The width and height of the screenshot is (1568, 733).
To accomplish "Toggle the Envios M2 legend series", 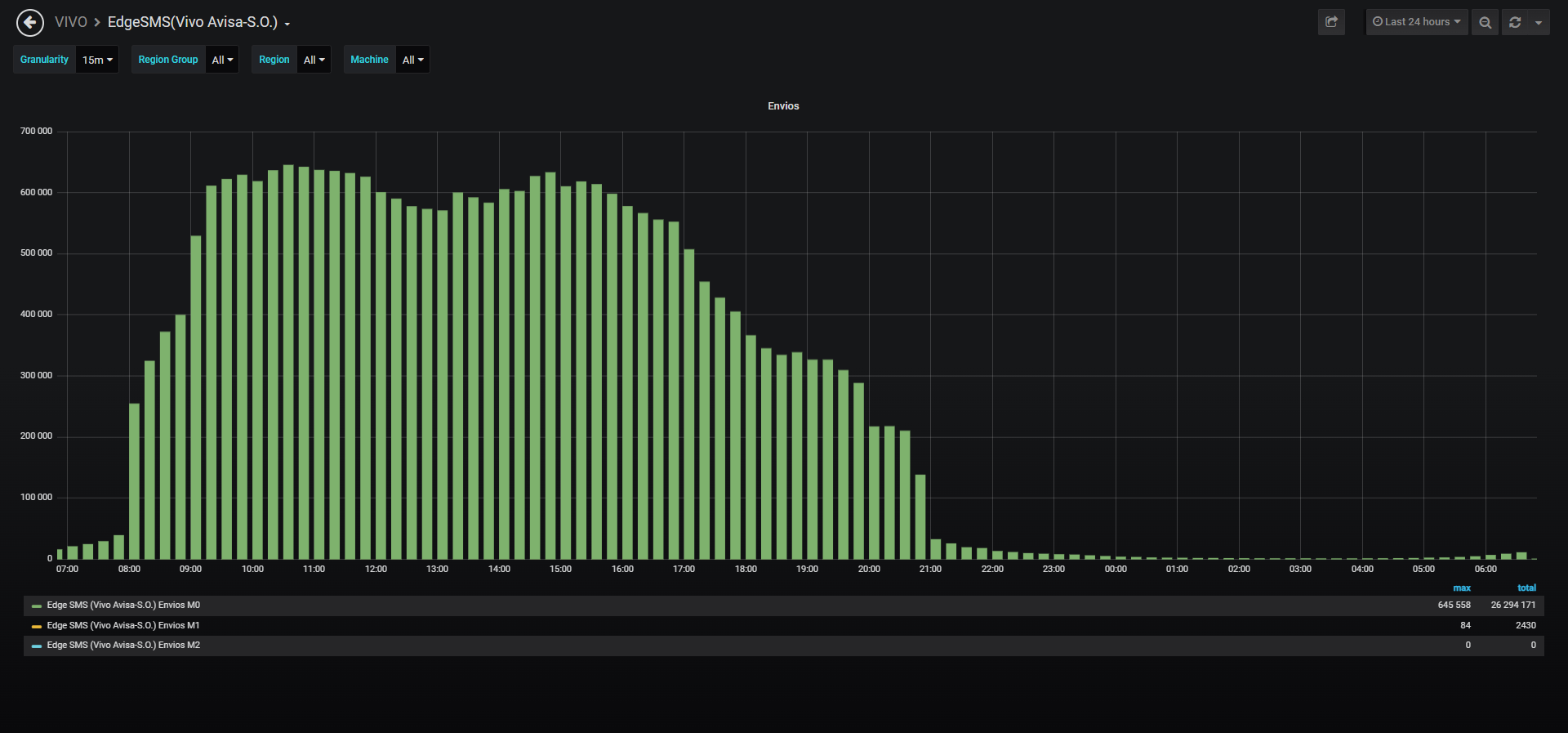I will click(x=123, y=646).
